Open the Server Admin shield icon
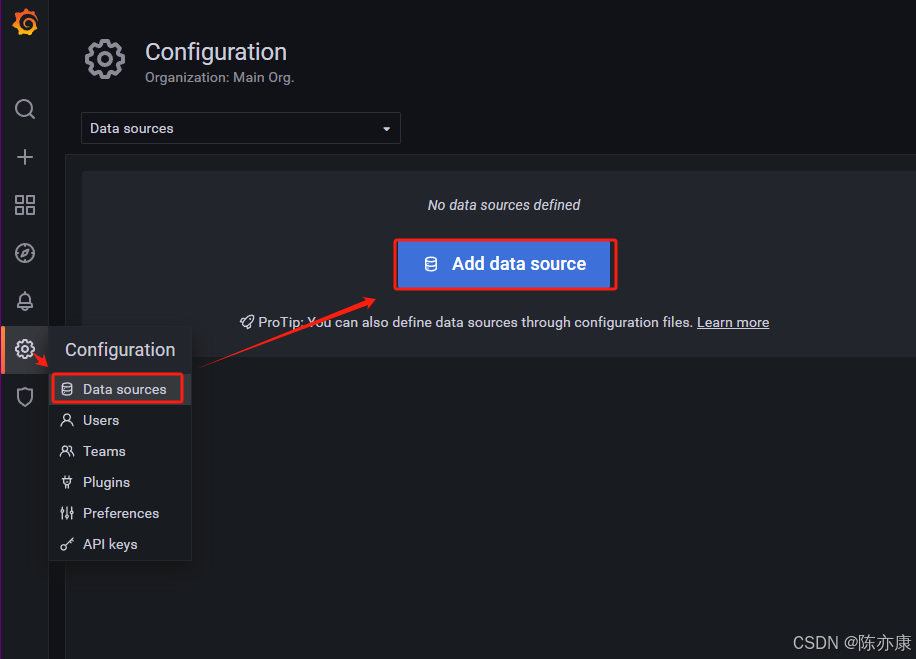 tap(25, 397)
